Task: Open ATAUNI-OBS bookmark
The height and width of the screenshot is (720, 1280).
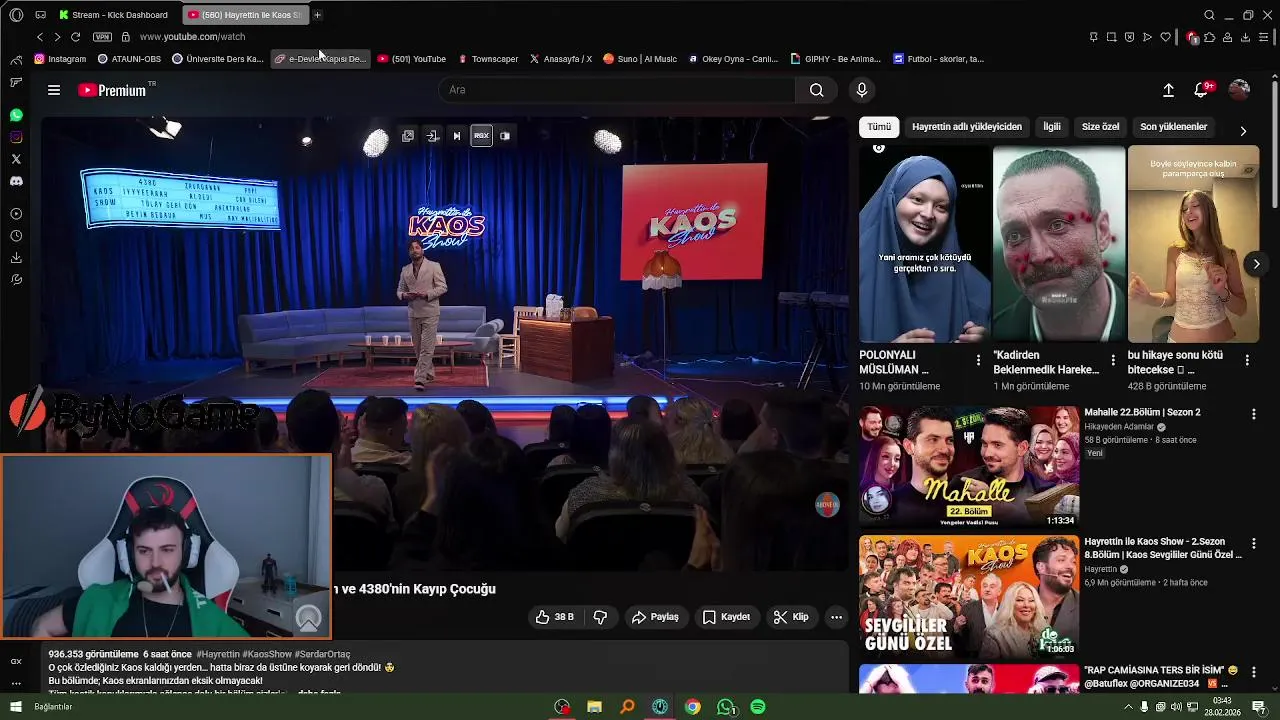Action: 129,59
